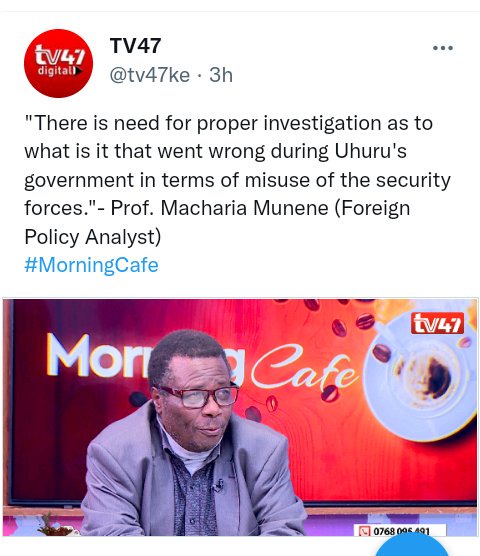The image size is (480, 556).
Task: Click the name Prof. Macharia Munene
Action: coord(219,208)
